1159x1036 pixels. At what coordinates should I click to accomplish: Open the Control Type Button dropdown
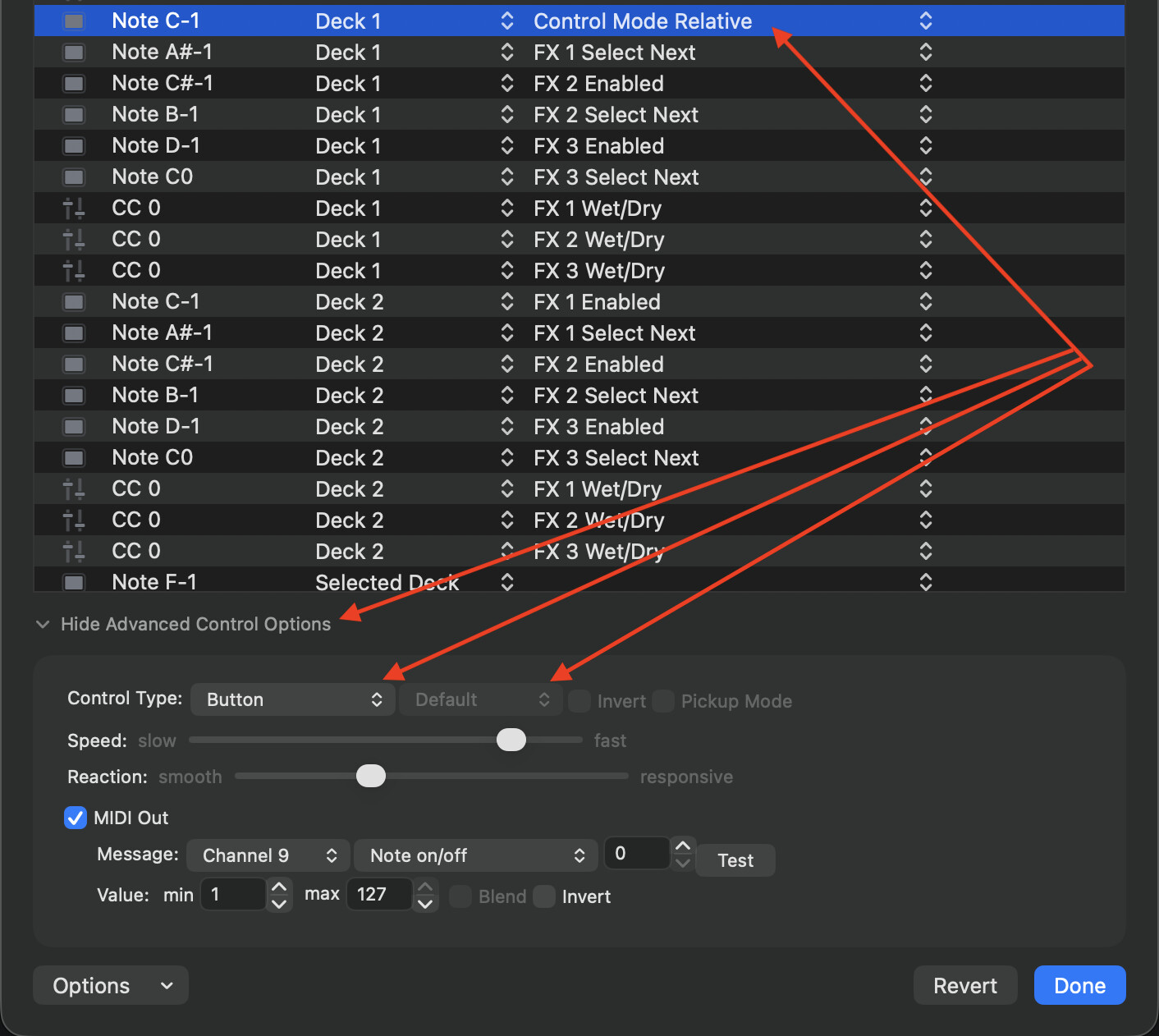tap(293, 699)
